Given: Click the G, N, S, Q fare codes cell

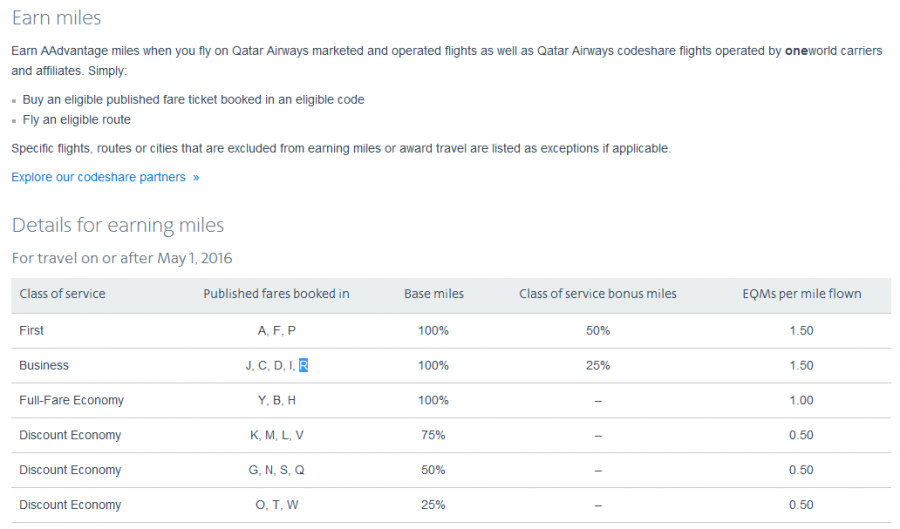Looking at the screenshot, I should 277,470.
